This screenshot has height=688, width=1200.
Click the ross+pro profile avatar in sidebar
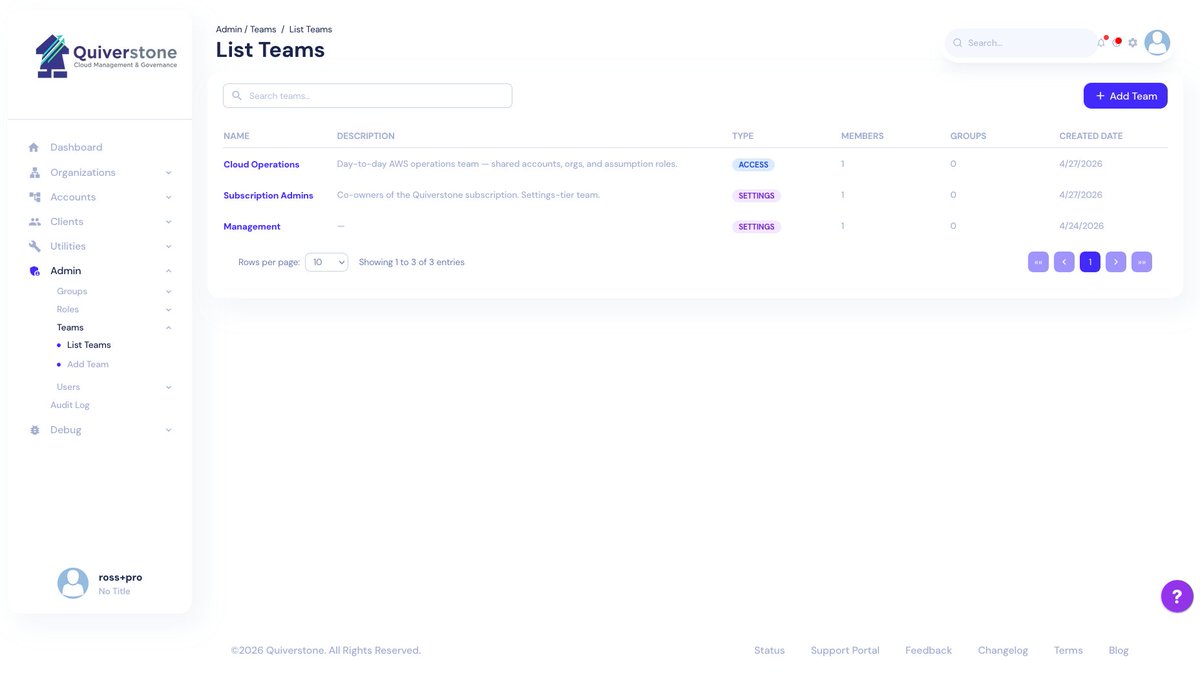point(73,583)
